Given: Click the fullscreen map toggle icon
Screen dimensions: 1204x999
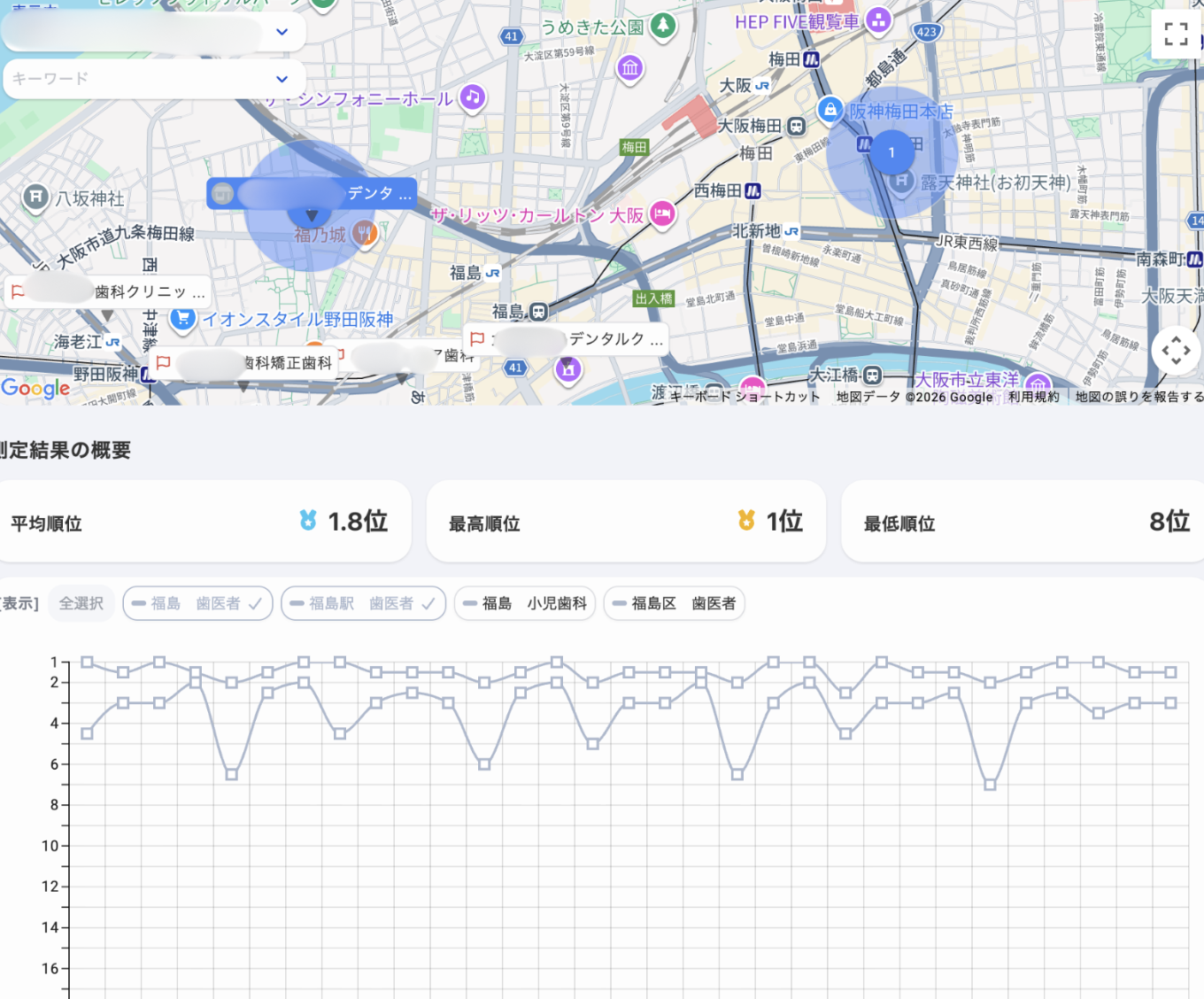Looking at the screenshot, I should [1176, 35].
